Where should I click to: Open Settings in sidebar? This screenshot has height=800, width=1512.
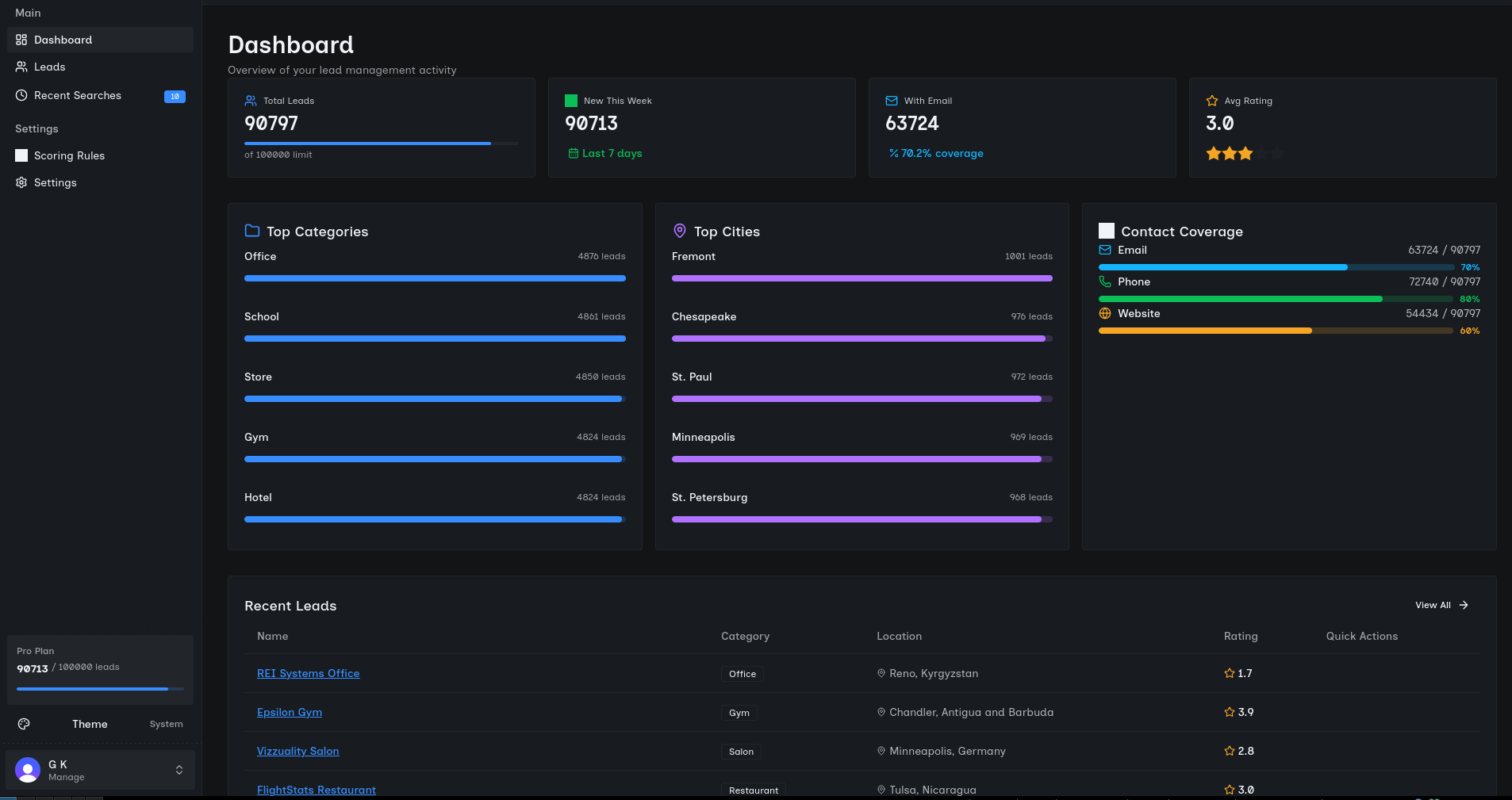point(100,182)
